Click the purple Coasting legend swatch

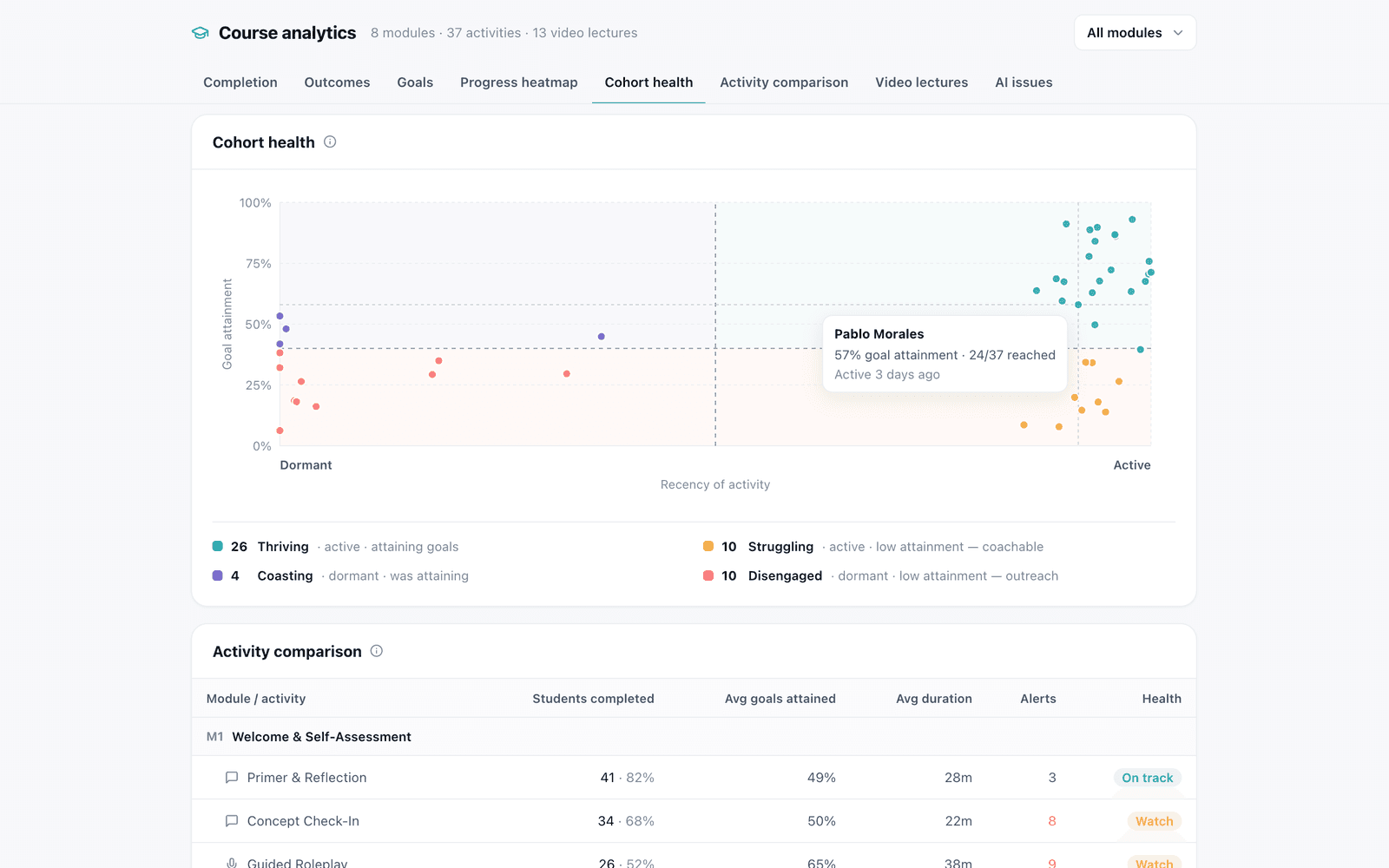(x=218, y=575)
